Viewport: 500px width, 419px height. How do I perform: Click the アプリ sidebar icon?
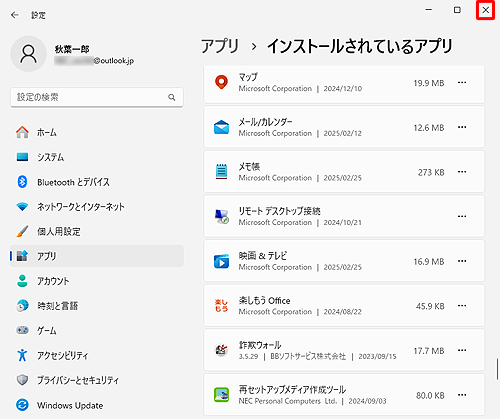tap(22, 256)
